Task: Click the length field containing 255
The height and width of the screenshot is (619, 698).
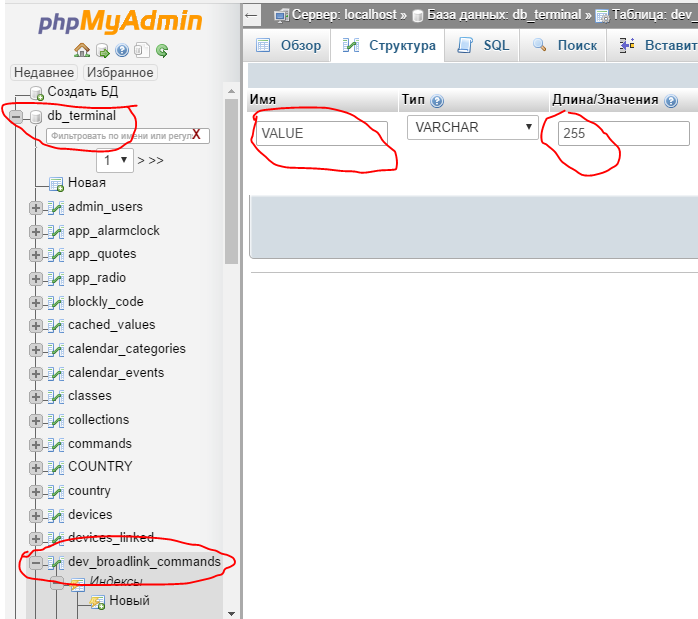Action: coord(624,134)
